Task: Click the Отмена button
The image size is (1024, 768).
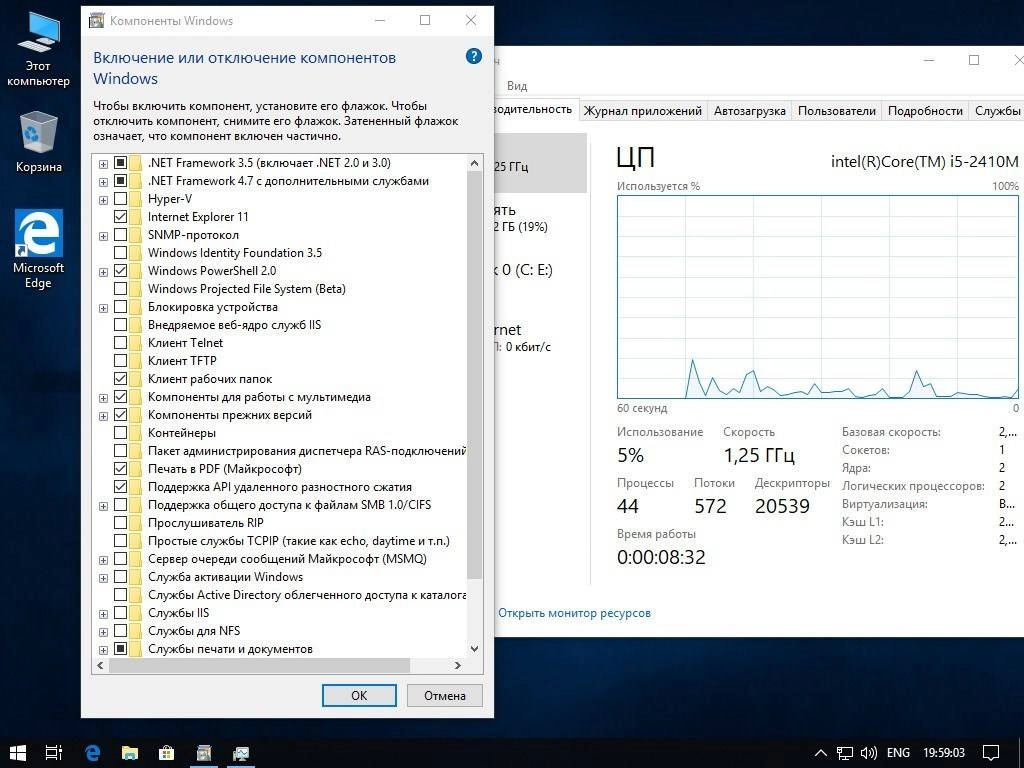Action: (445, 696)
